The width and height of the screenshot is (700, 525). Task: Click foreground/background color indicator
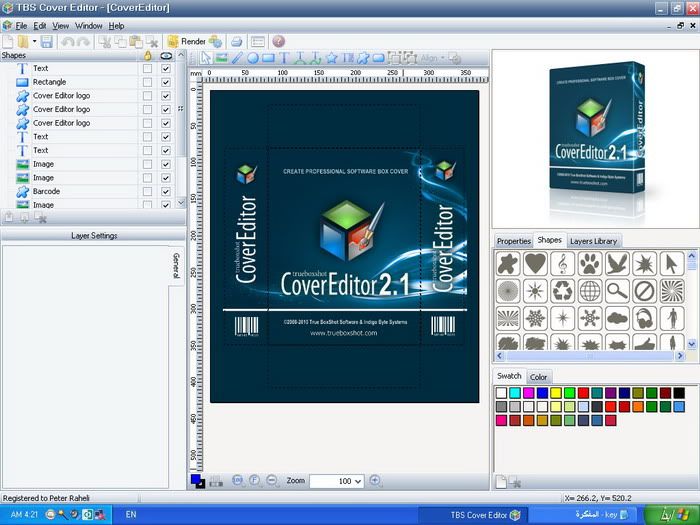(197, 481)
